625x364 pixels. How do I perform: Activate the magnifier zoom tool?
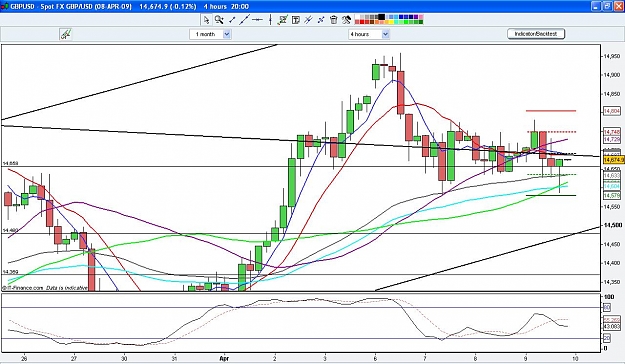coord(219,20)
